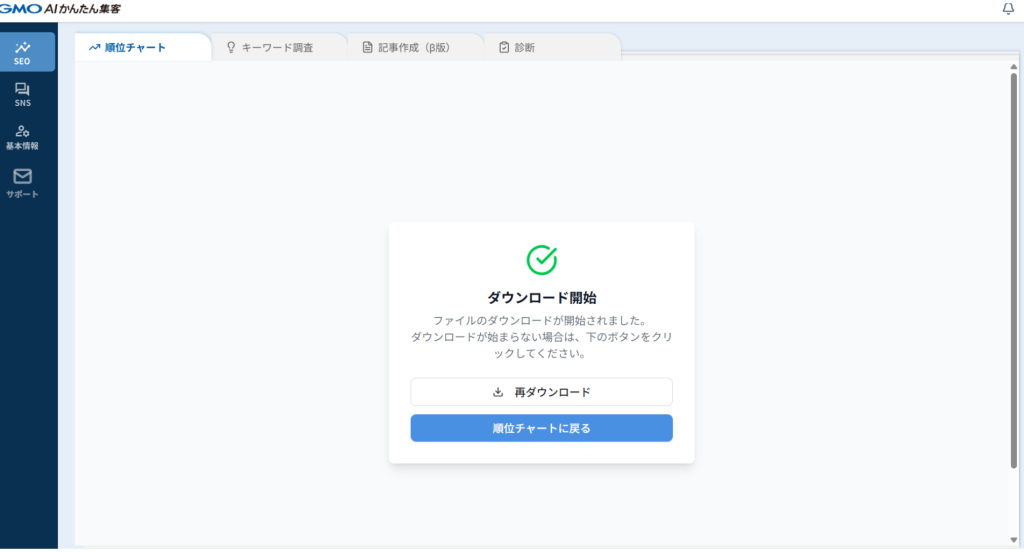Viewport: 1024px width, 552px height.
Task: Click the clipboard icon on 診断 tab
Action: (x=504, y=47)
